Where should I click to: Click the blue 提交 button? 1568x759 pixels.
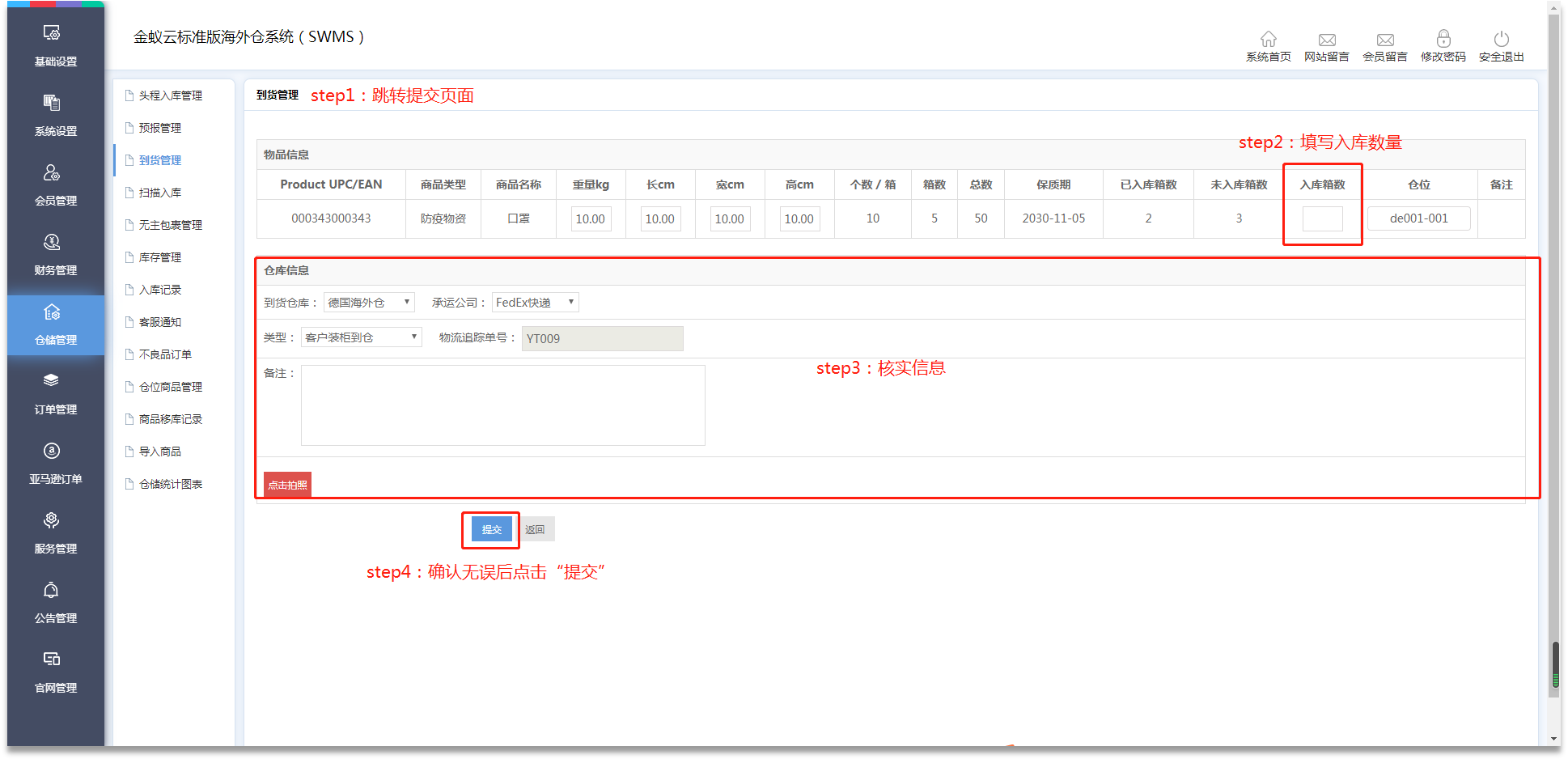[x=491, y=530]
